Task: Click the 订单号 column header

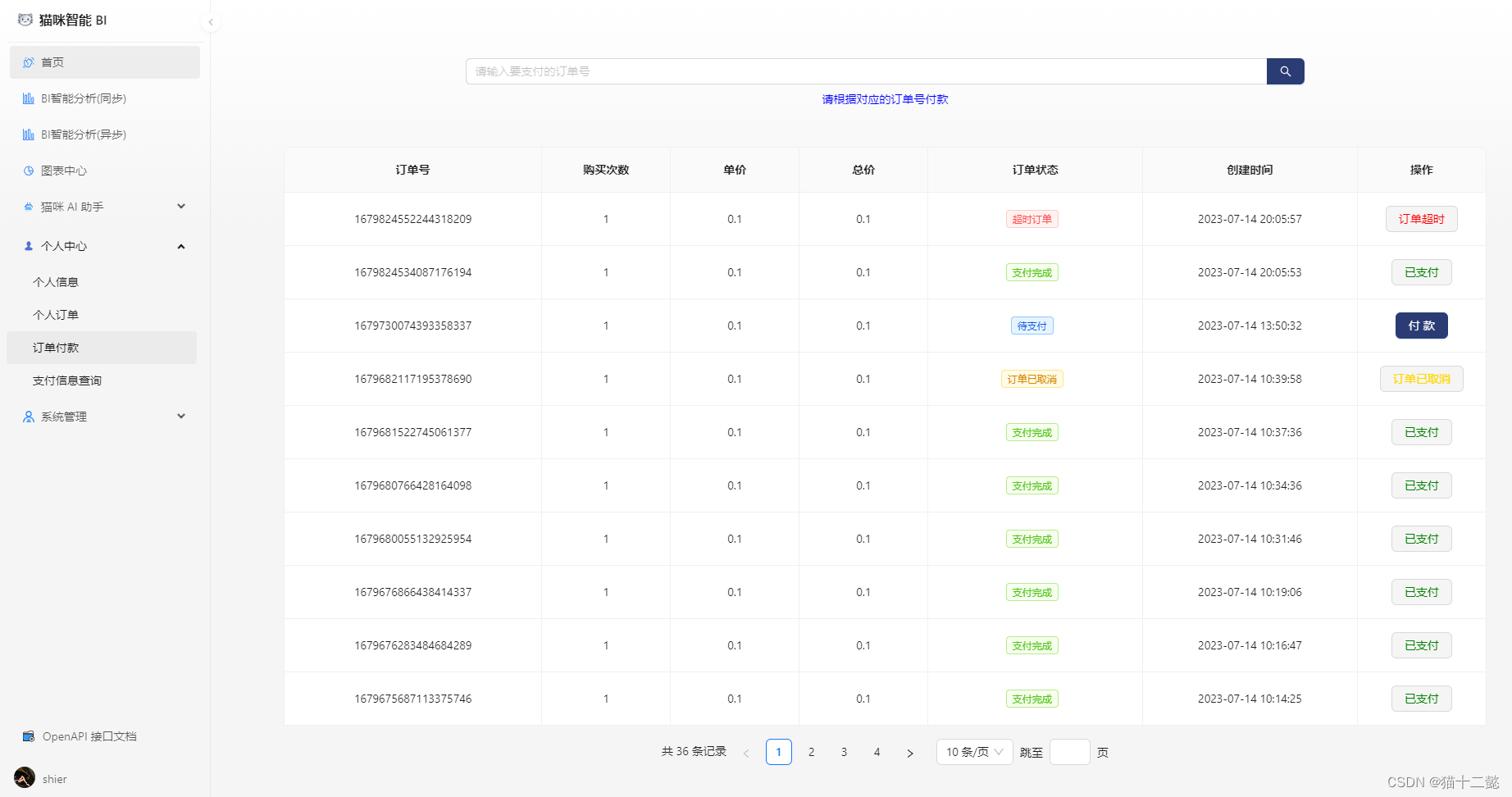Action: pyautogui.click(x=413, y=170)
